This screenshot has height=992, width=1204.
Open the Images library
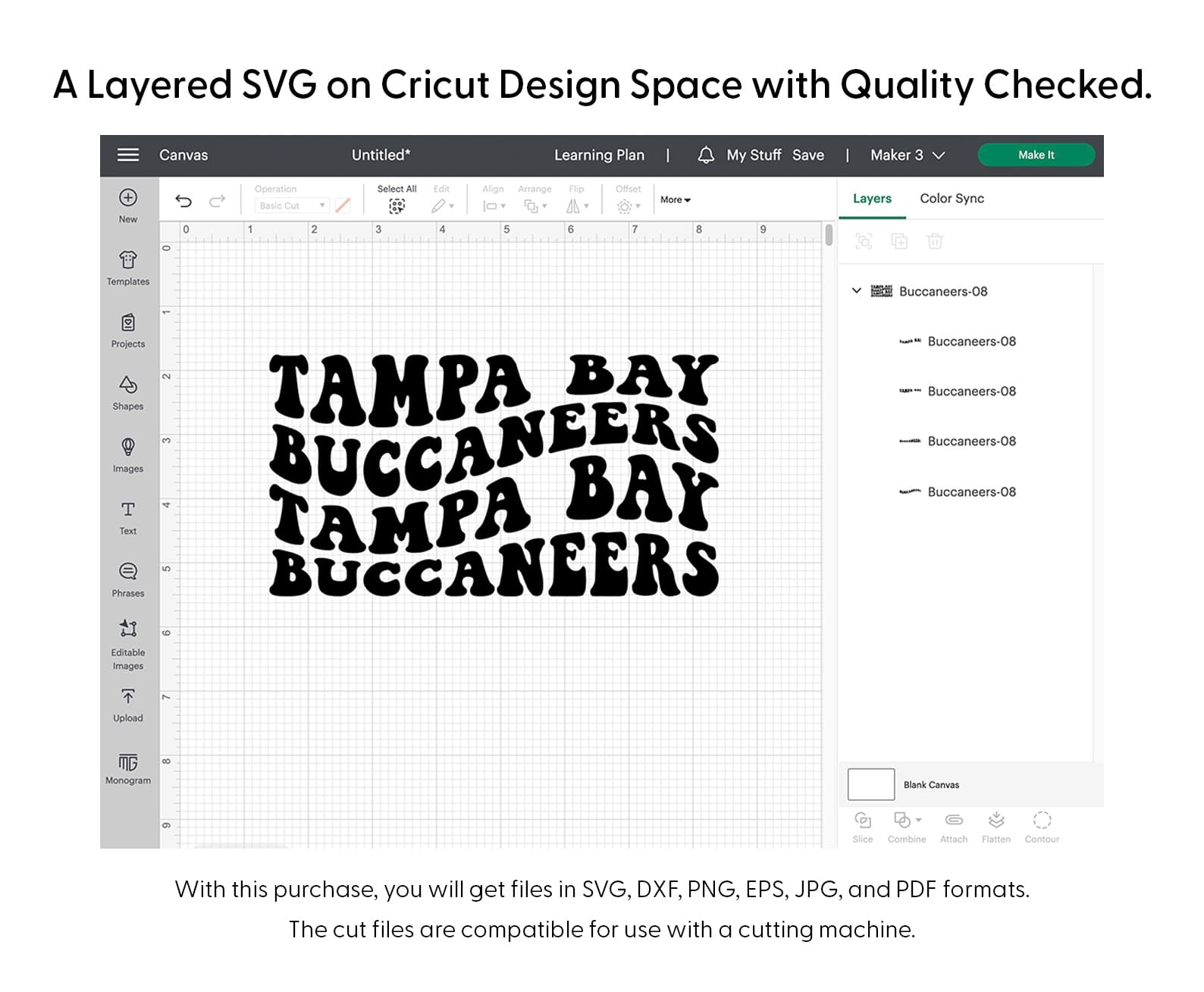(127, 454)
